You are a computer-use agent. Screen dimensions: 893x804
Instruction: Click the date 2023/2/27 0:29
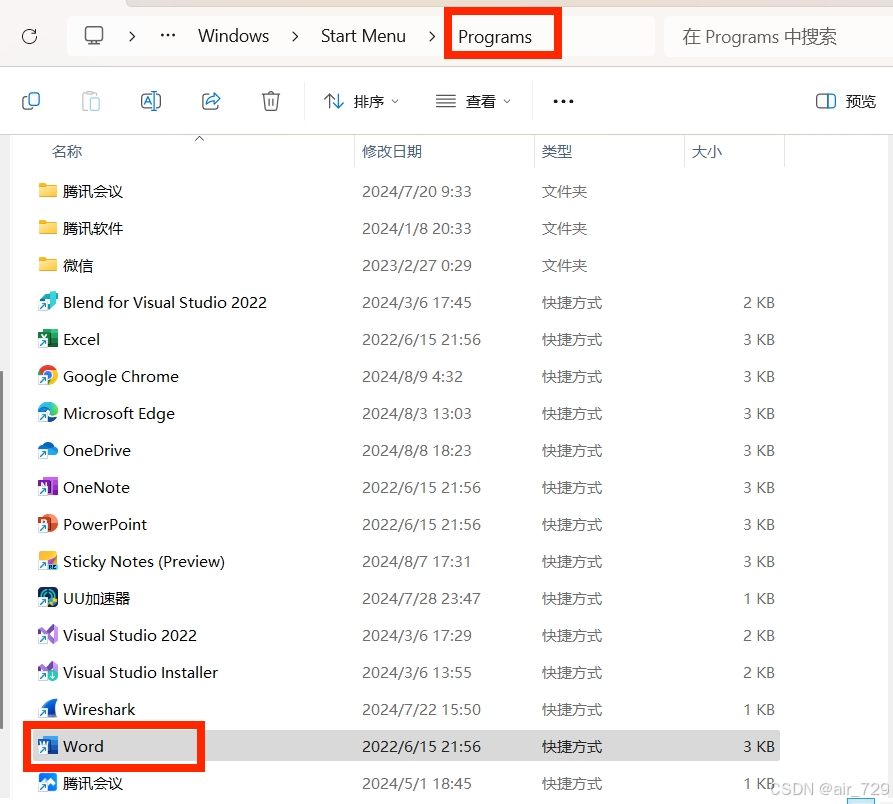click(x=417, y=265)
